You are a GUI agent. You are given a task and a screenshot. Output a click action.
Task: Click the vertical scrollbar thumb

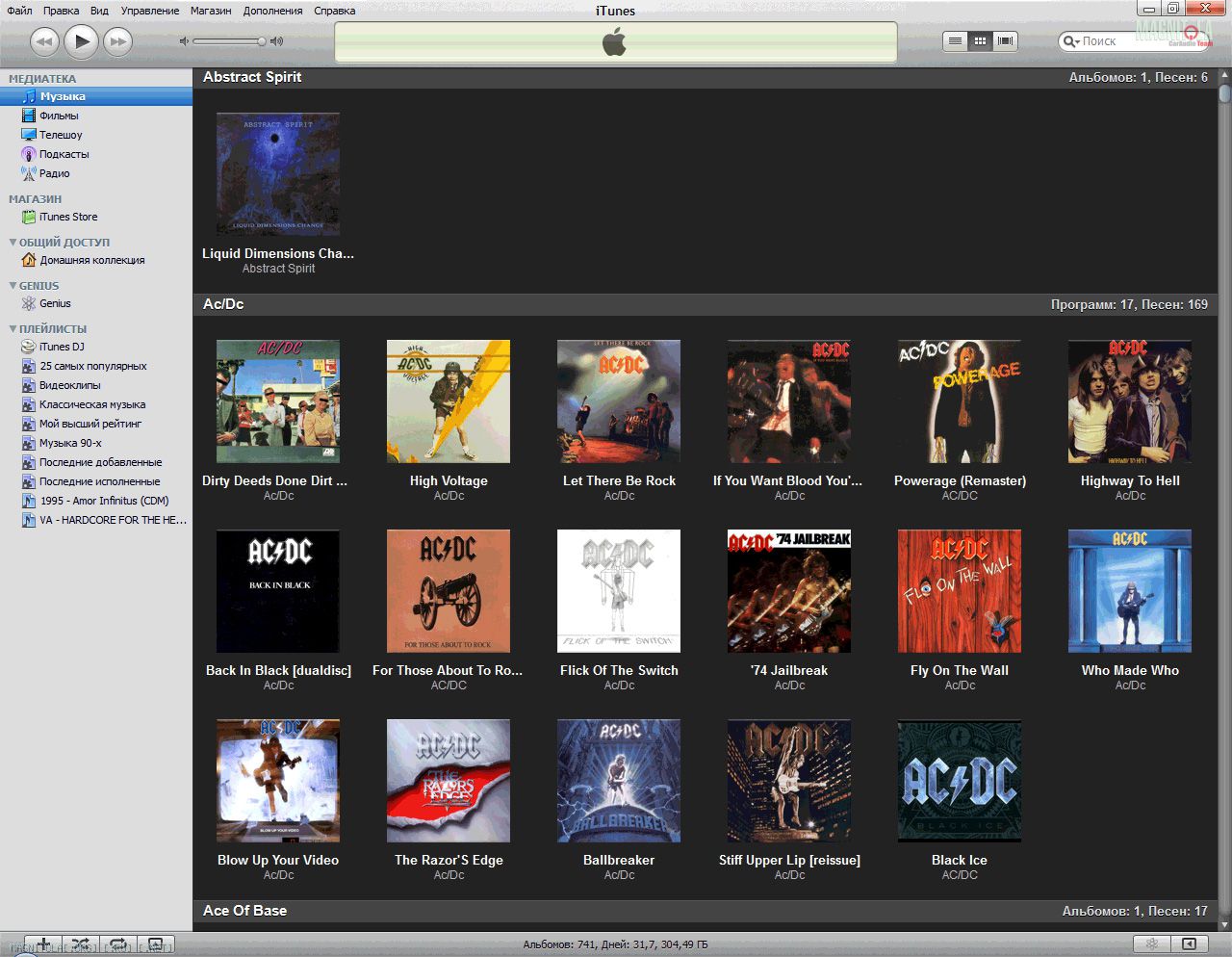coord(1224,92)
